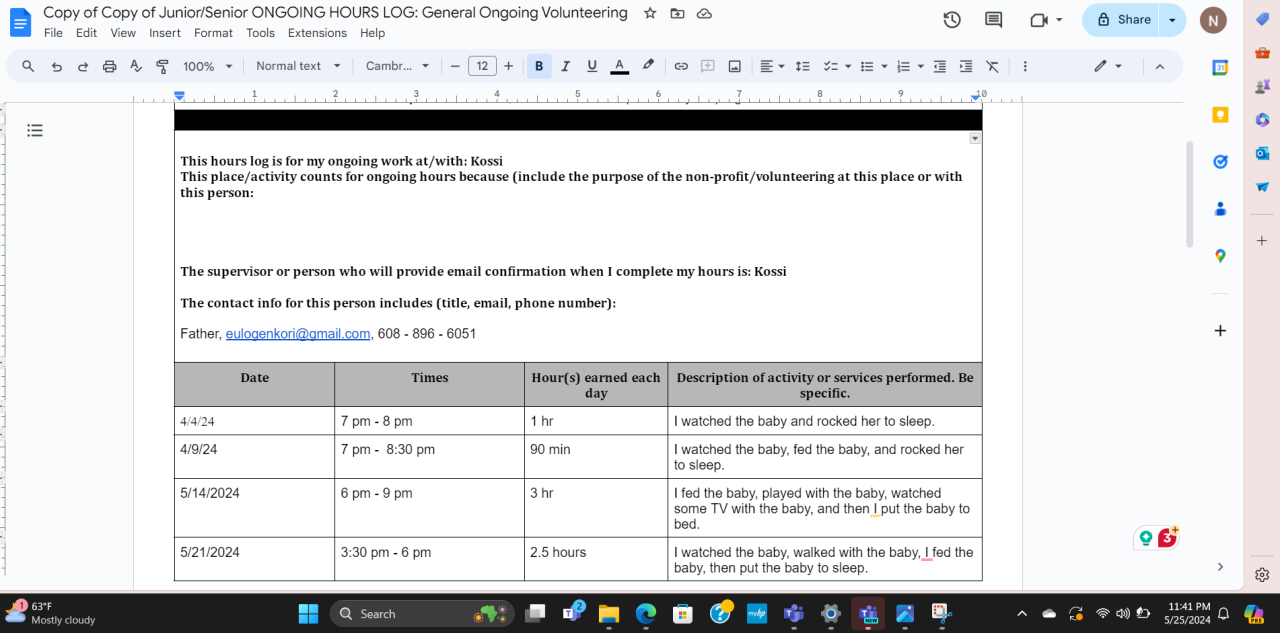Open the Extensions menu

point(317,33)
